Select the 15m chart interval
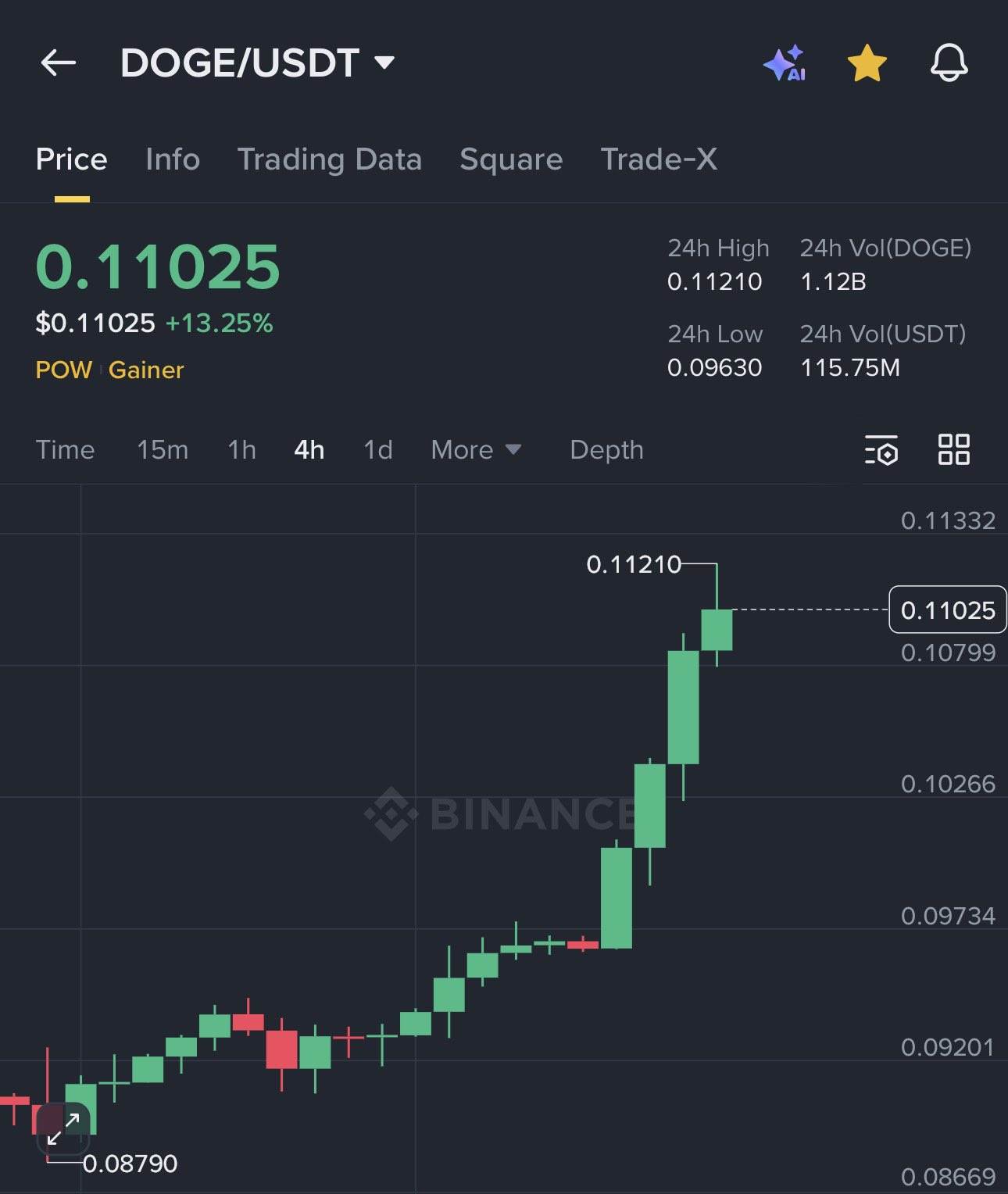Viewport: 1008px width, 1194px height. (163, 450)
